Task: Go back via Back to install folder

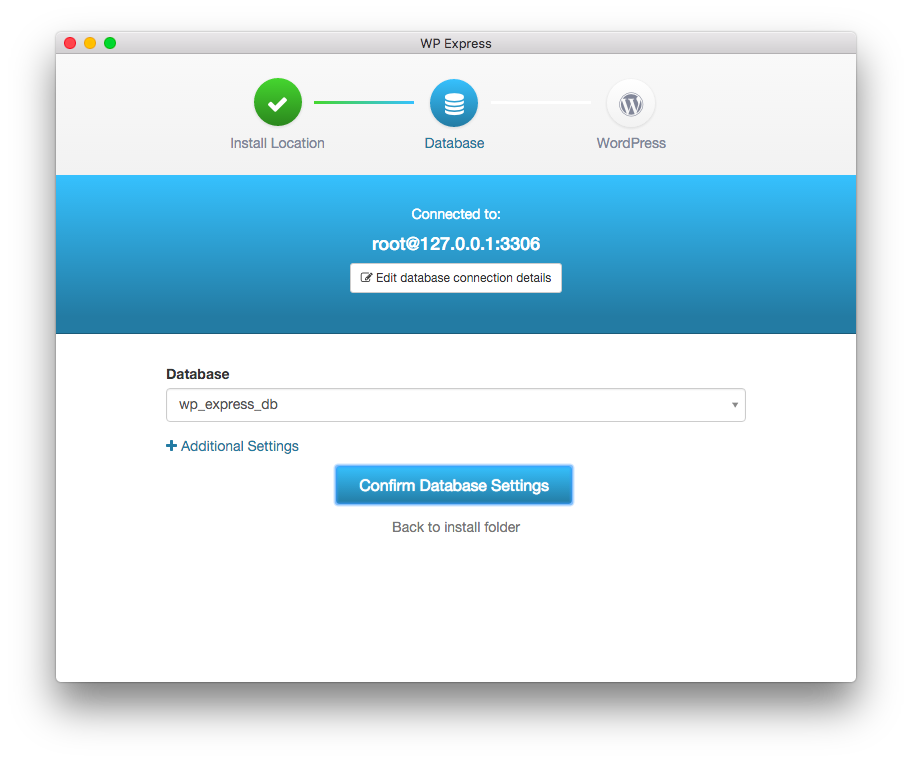Action: pos(456,527)
